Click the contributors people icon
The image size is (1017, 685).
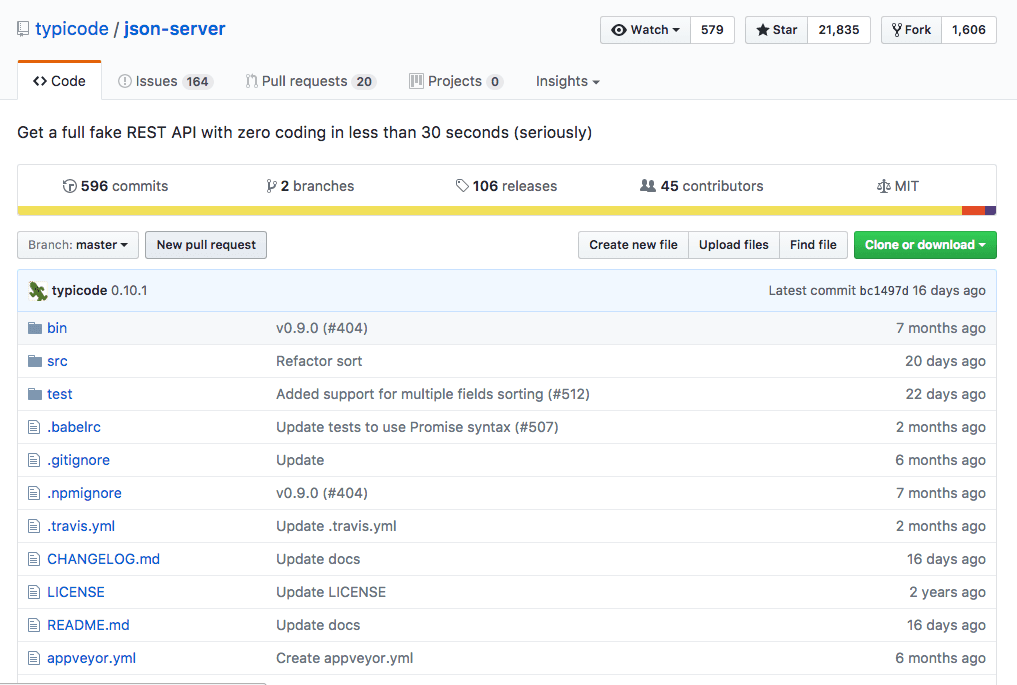[x=648, y=186]
